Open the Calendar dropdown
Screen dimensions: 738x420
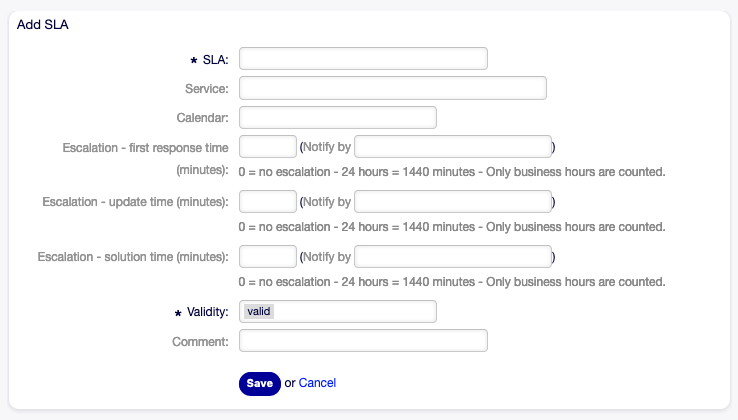[338, 118]
